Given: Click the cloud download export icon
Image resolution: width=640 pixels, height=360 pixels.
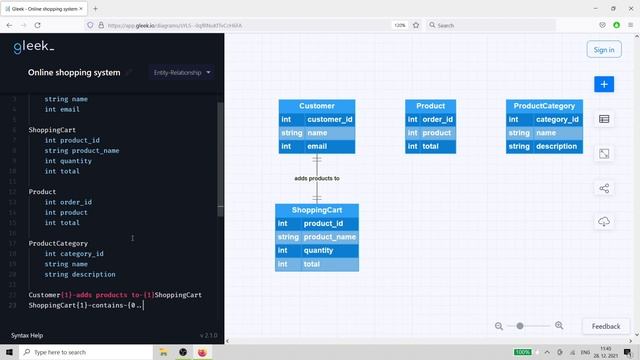Looking at the screenshot, I should (604, 222).
